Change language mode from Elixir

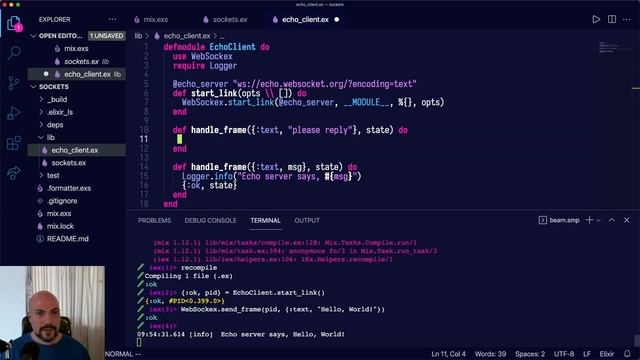[x=607, y=354]
